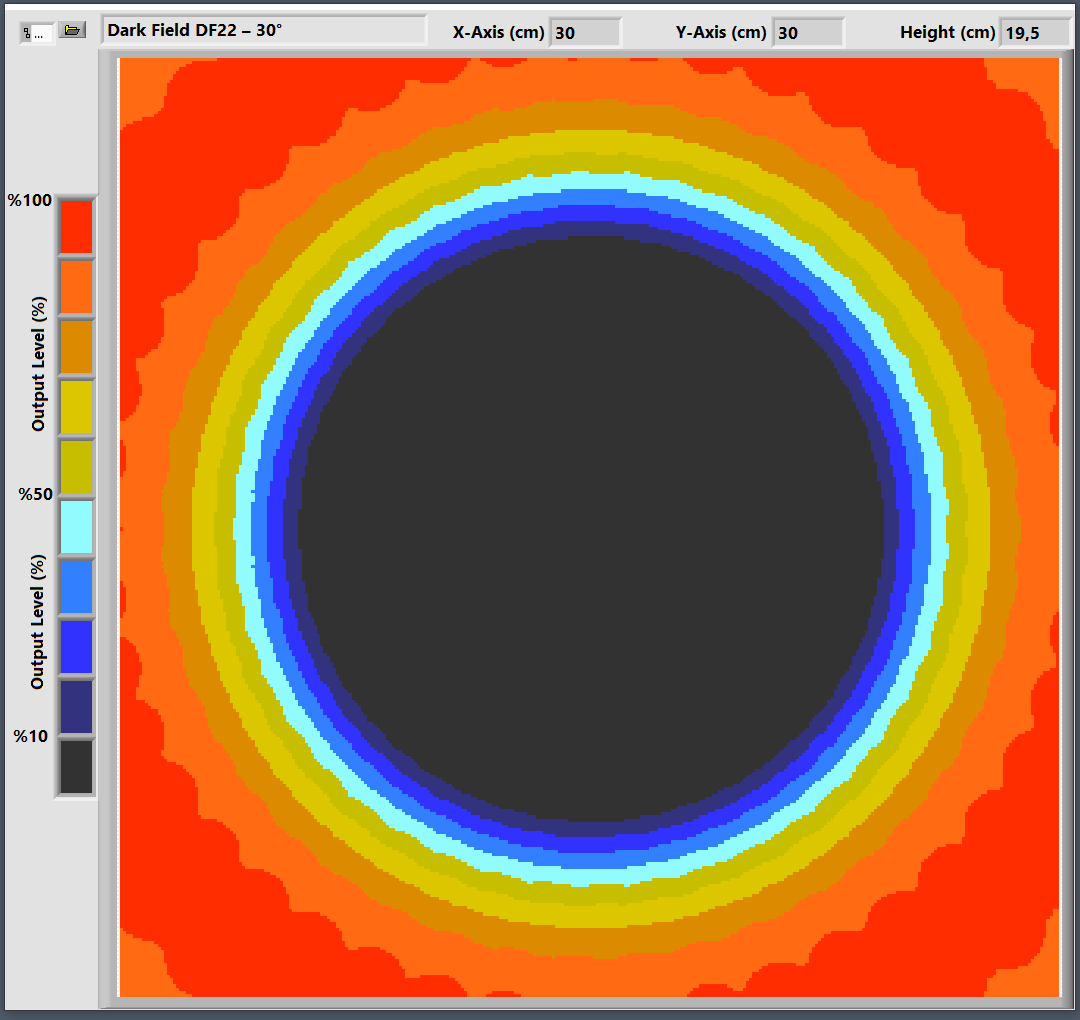The height and width of the screenshot is (1020, 1080).
Task: Pick the olive yellow legend swatch
Action: [x=76, y=466]
